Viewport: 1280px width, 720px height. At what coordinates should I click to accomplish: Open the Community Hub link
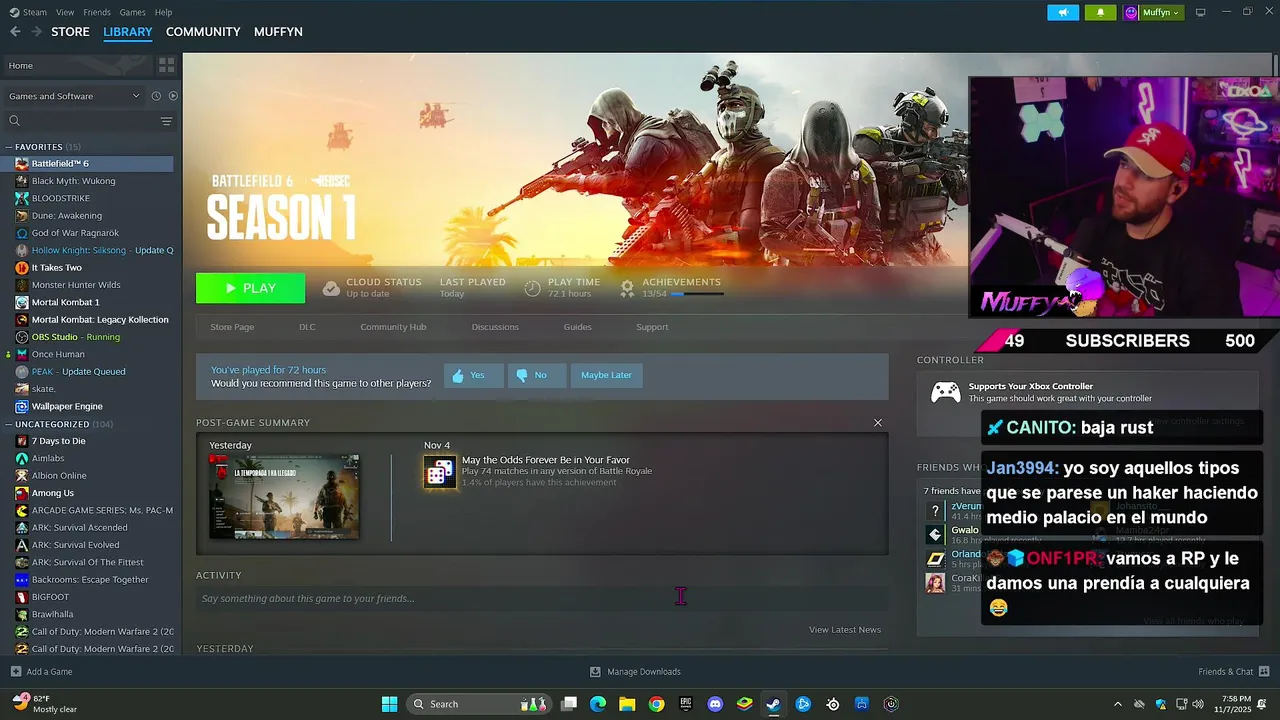pos(393,327)
